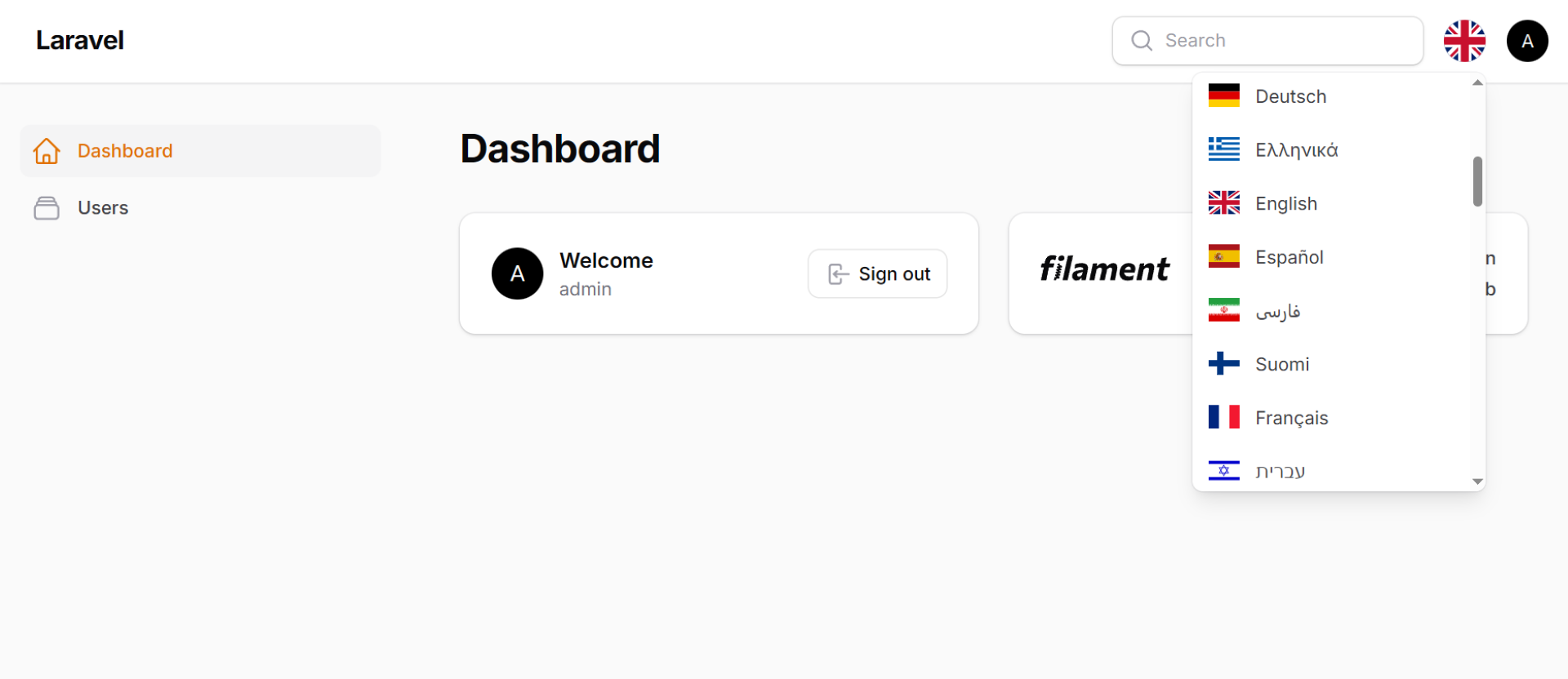This screenshot has width=1568, height=679.
Task: Open the language switcher flag dropdown
Action: click(1464, 40)
